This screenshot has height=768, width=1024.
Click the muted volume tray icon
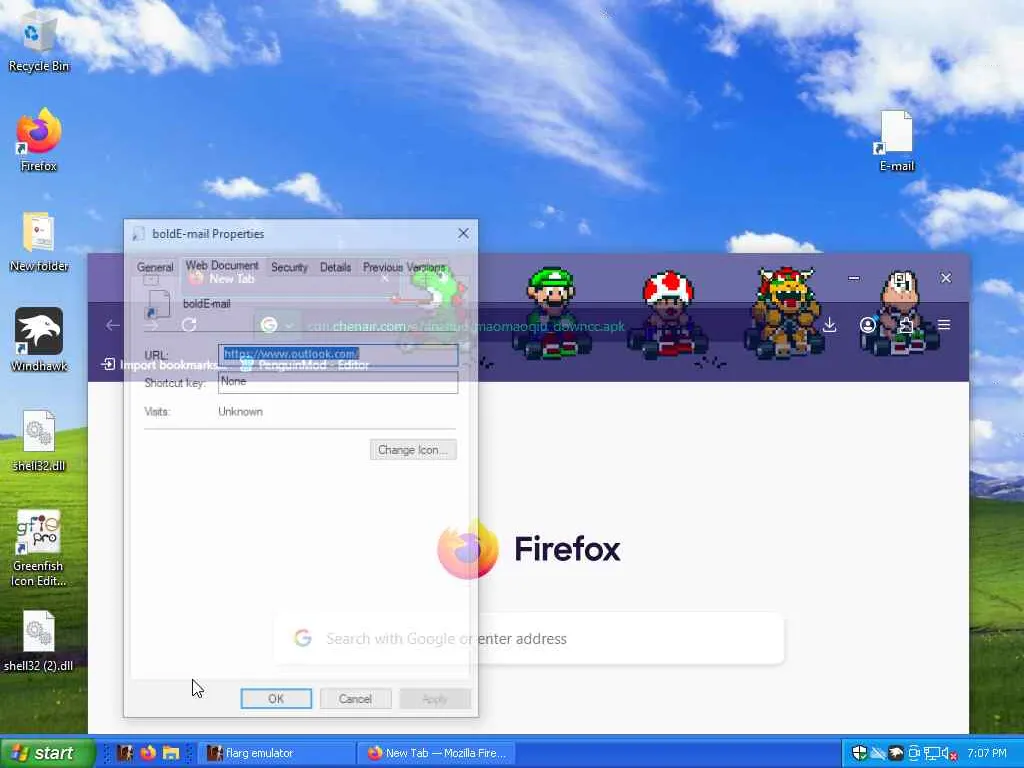point(949,753)
